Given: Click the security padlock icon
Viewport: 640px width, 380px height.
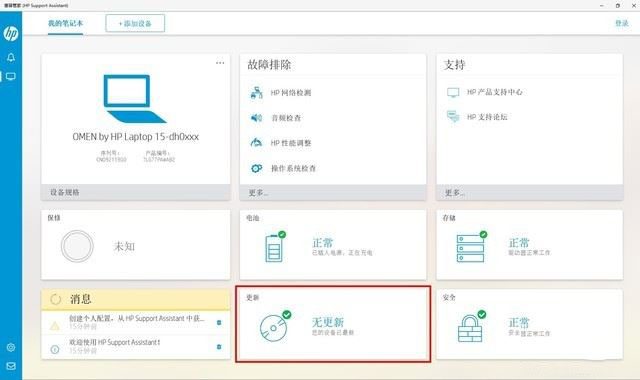Looking at the screenshot, I should click(471, 327).
